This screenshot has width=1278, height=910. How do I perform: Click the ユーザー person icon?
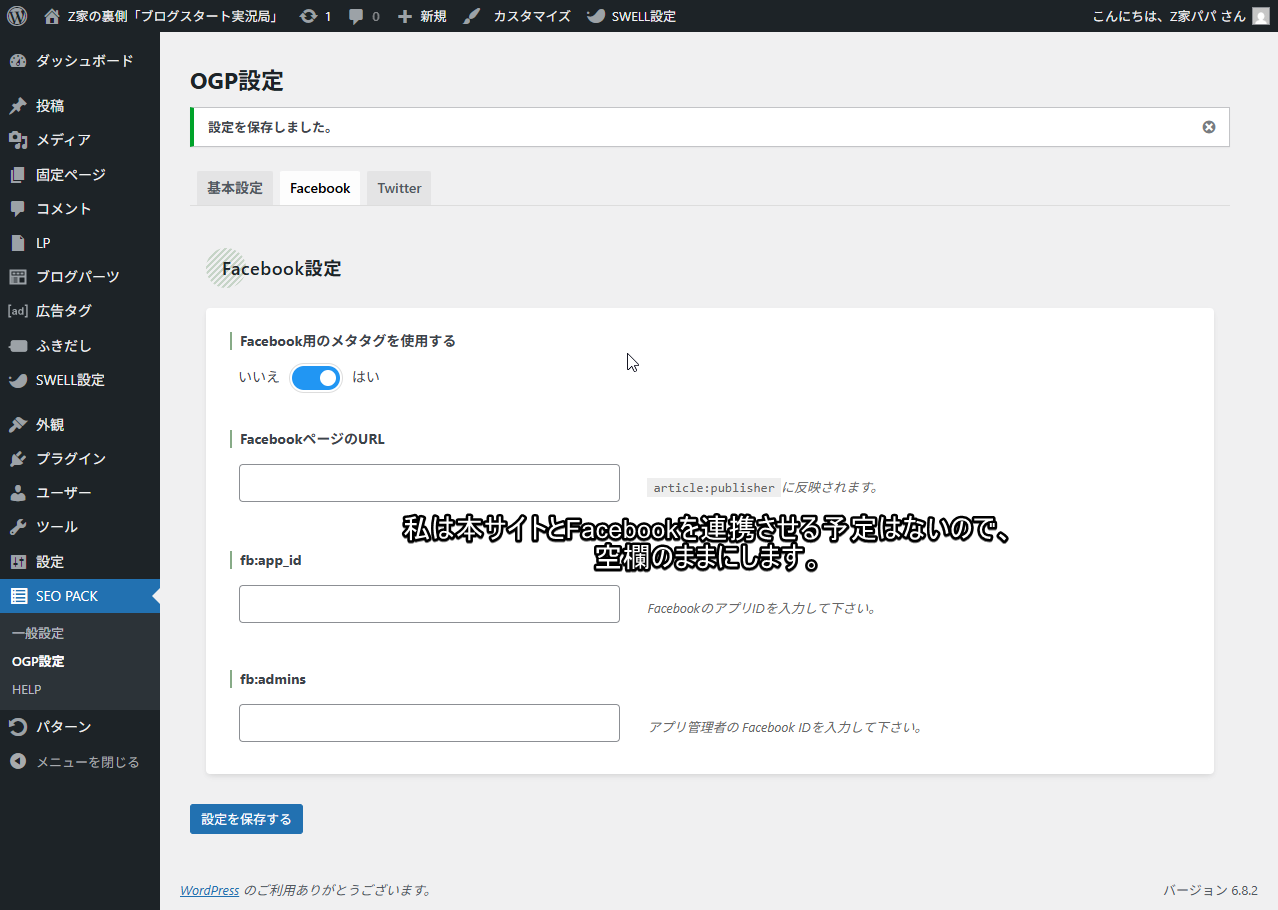pos(17,493)
